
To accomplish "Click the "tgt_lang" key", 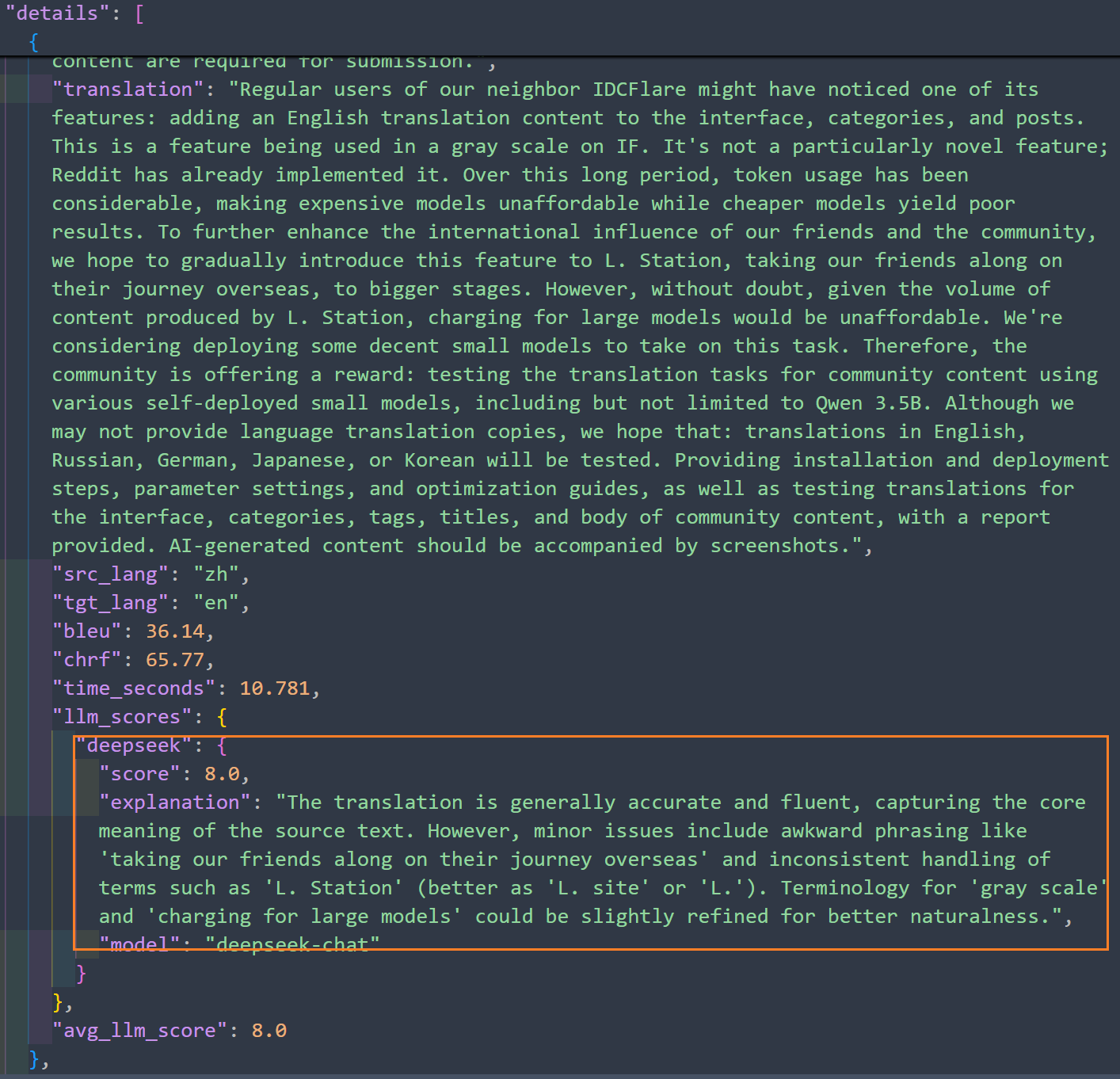I will (110, 603).
